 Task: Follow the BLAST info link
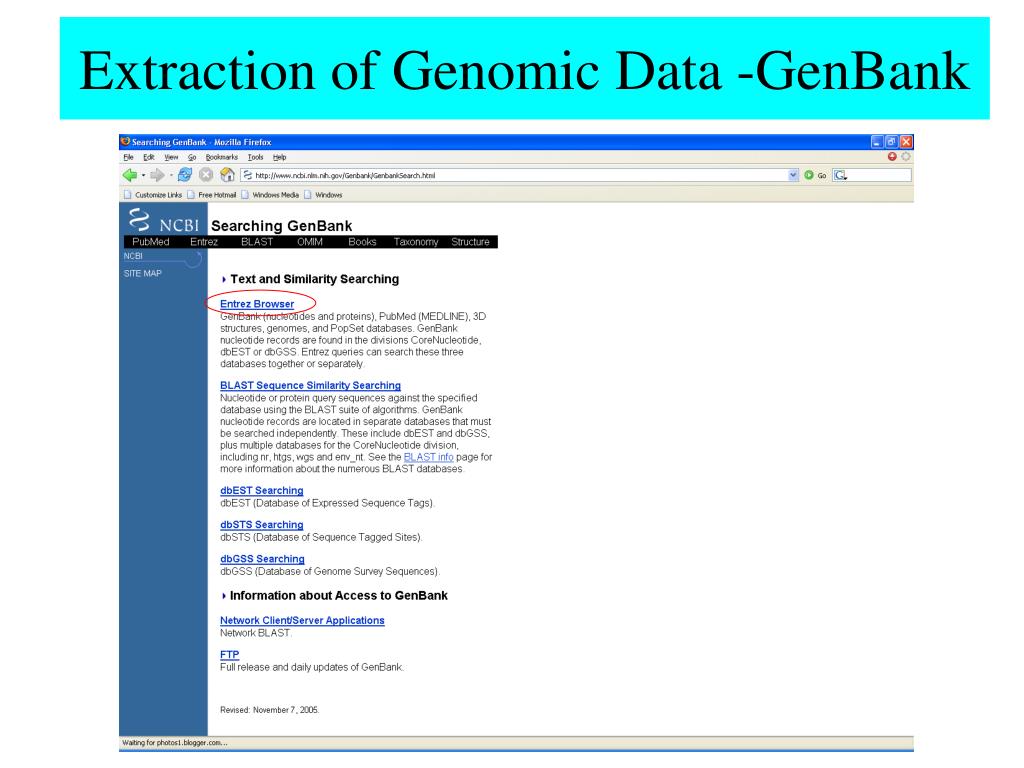coord(428,457)
